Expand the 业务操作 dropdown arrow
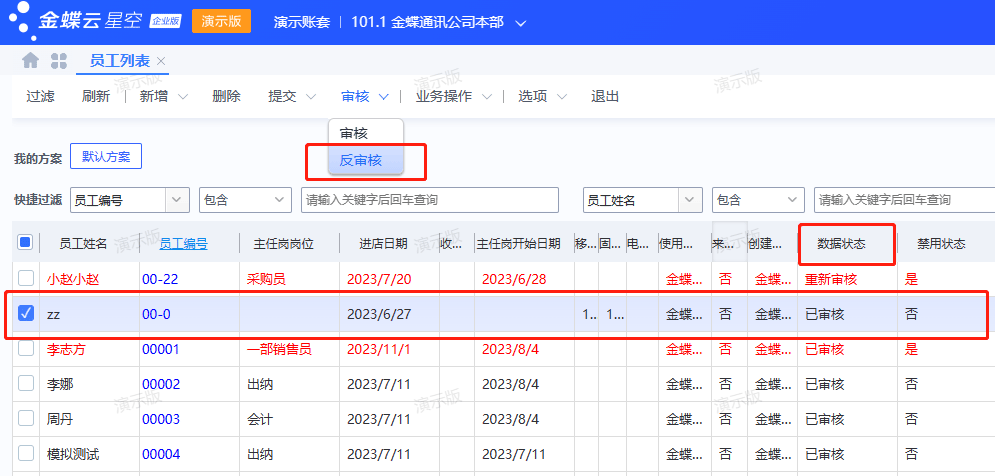This screenshot has height=476, width=995. pos(487,97)
